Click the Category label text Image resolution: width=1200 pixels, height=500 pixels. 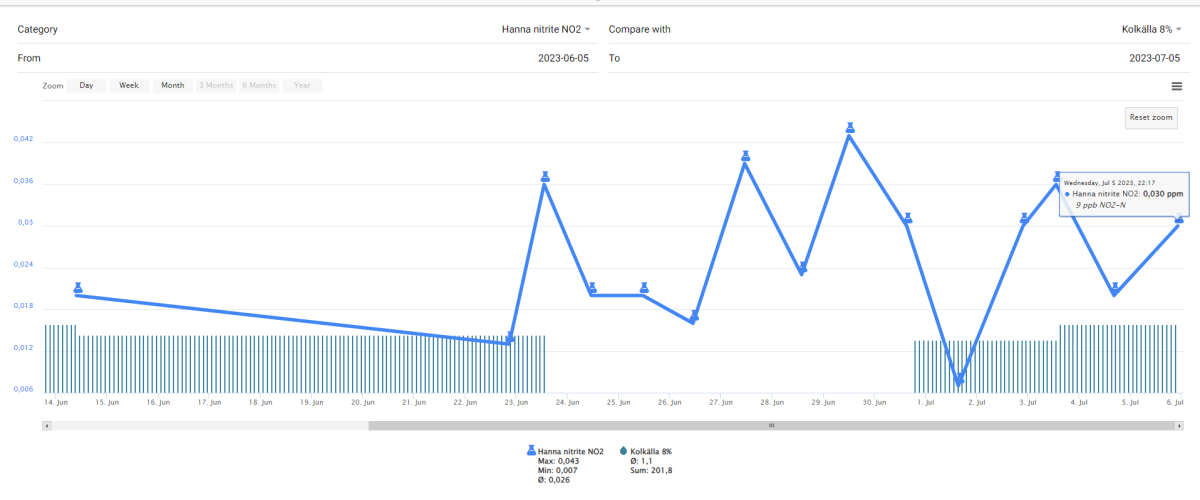[x=37, y=29]
